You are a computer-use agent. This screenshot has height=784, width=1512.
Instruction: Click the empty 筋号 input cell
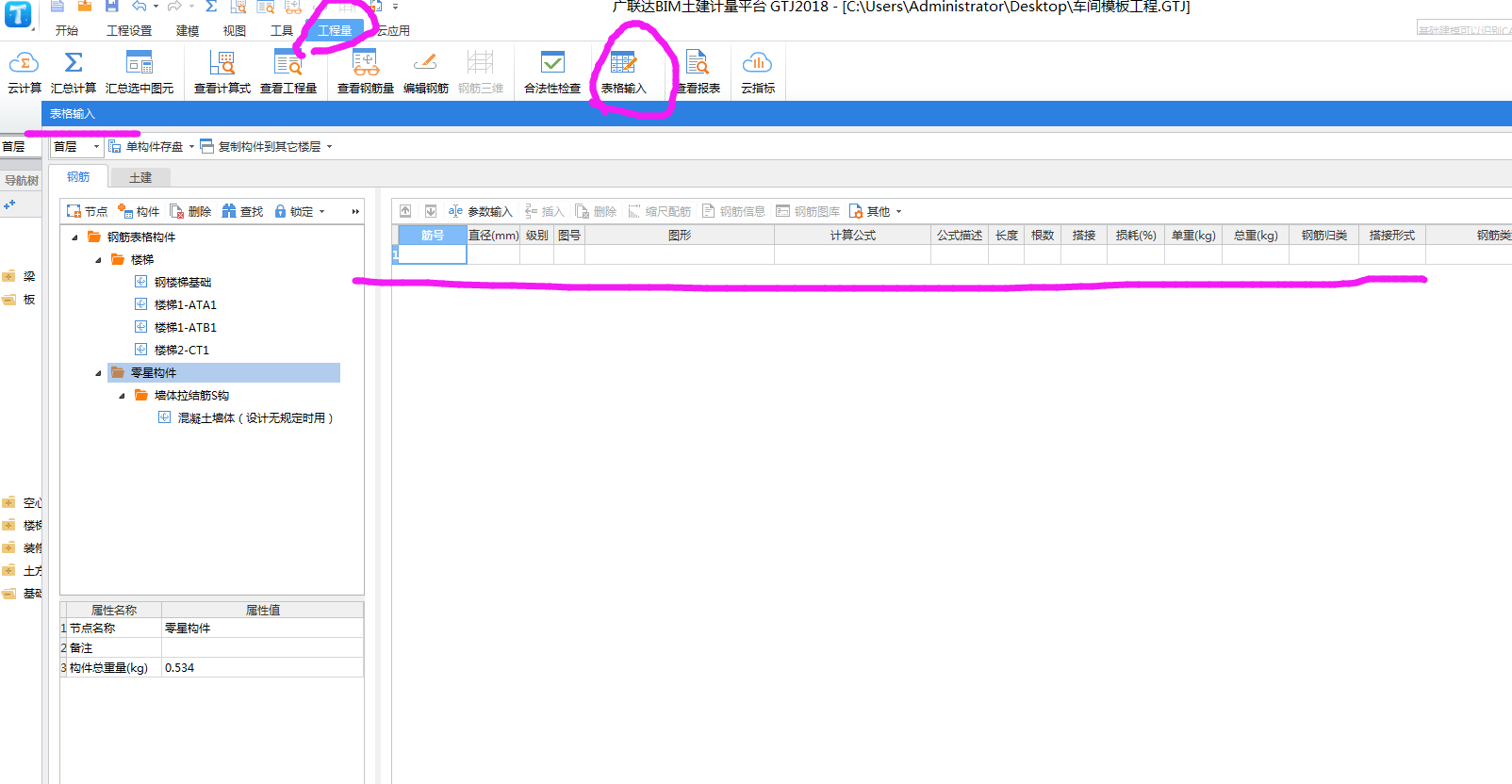click(x=433, y=254)
